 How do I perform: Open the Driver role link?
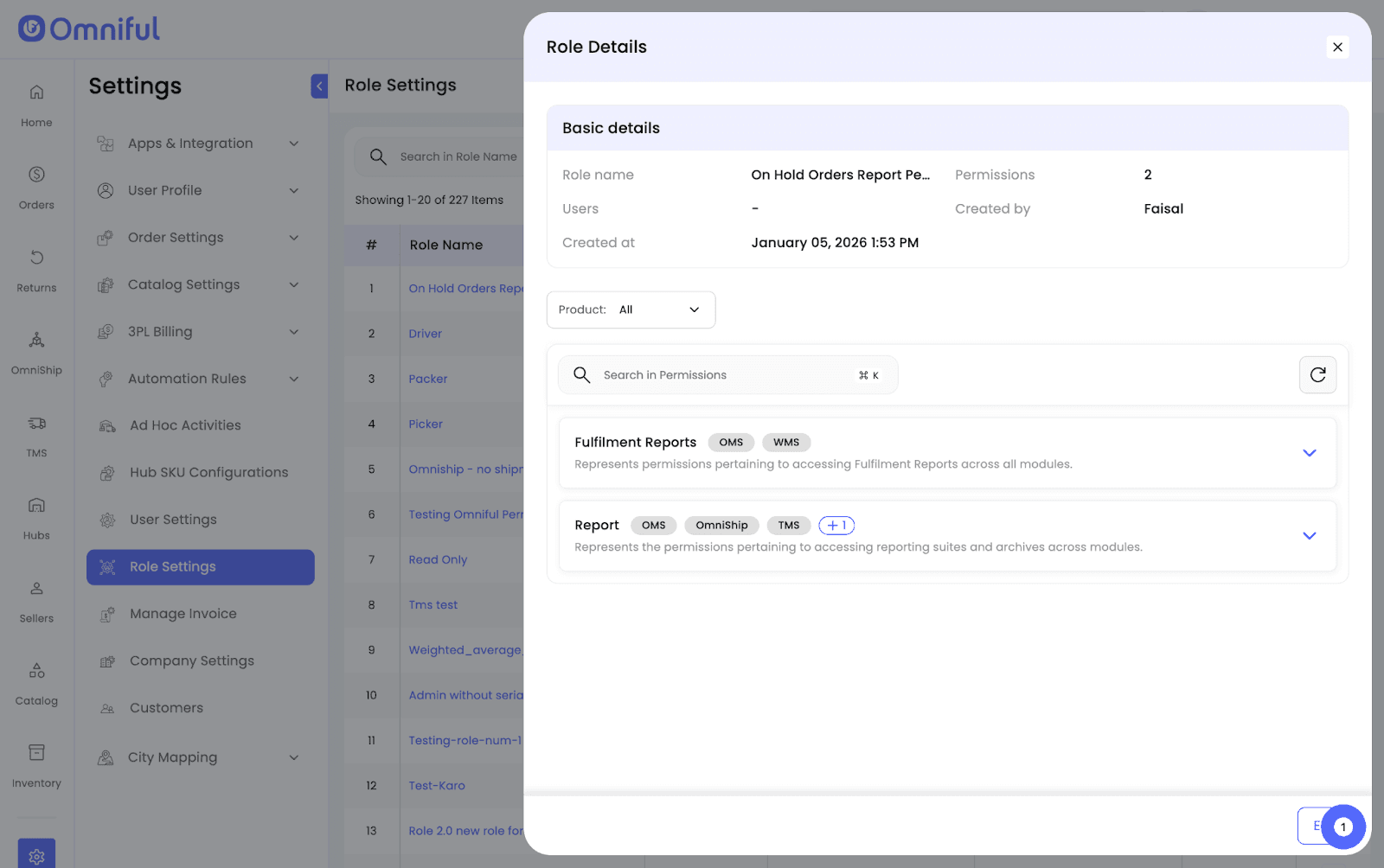(x=425, y=334)
